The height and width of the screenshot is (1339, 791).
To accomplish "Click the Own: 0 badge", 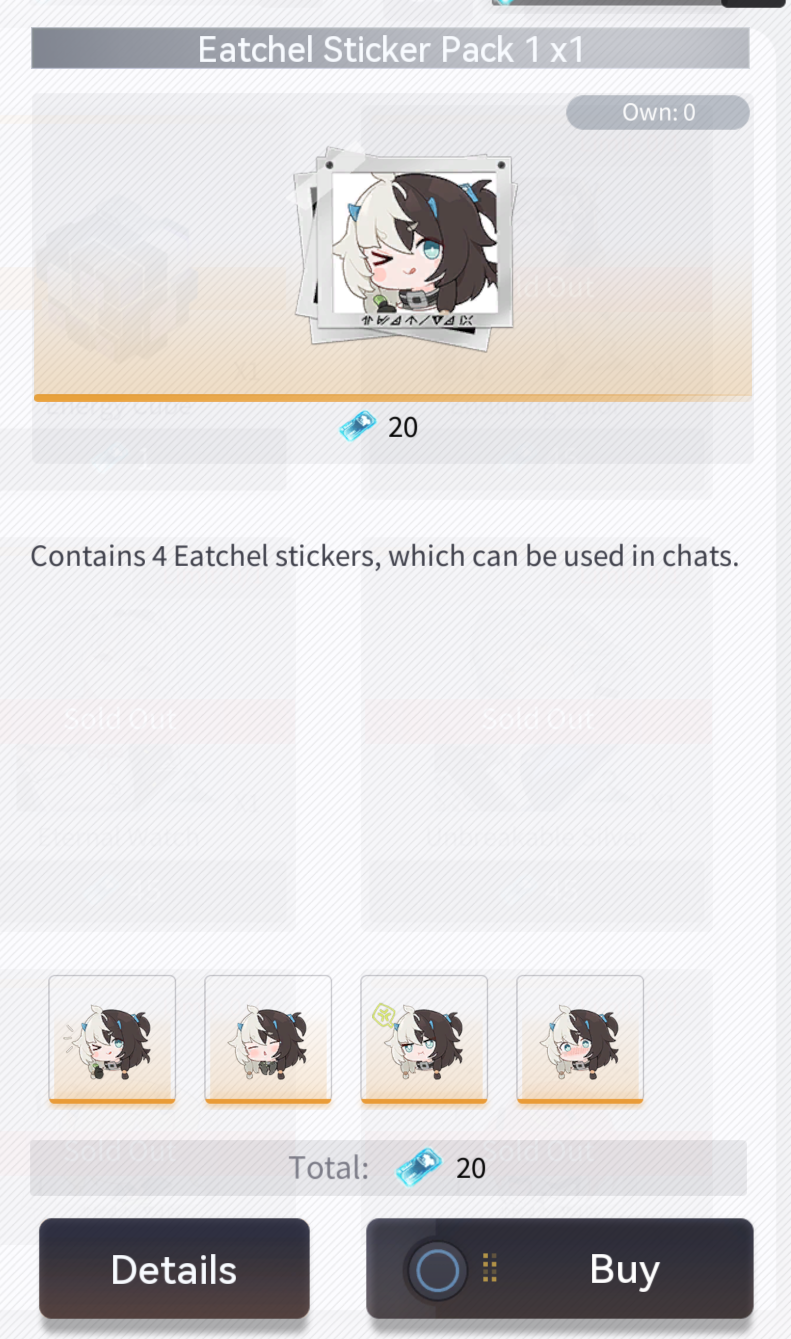I will [658, 112].
